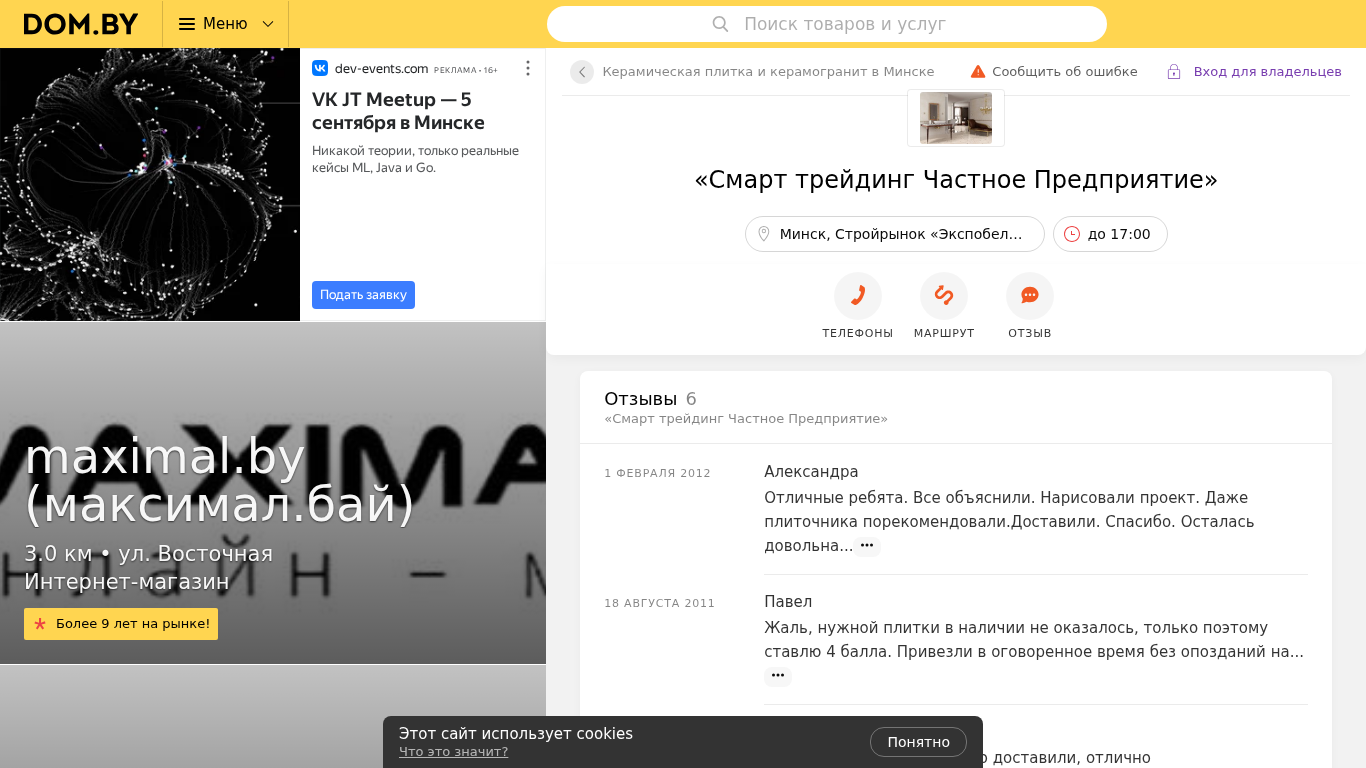Image resolution: width=1366 pixels, height=768 pixels.
Task: Click the VK logo in the ad
Action: 320,68
